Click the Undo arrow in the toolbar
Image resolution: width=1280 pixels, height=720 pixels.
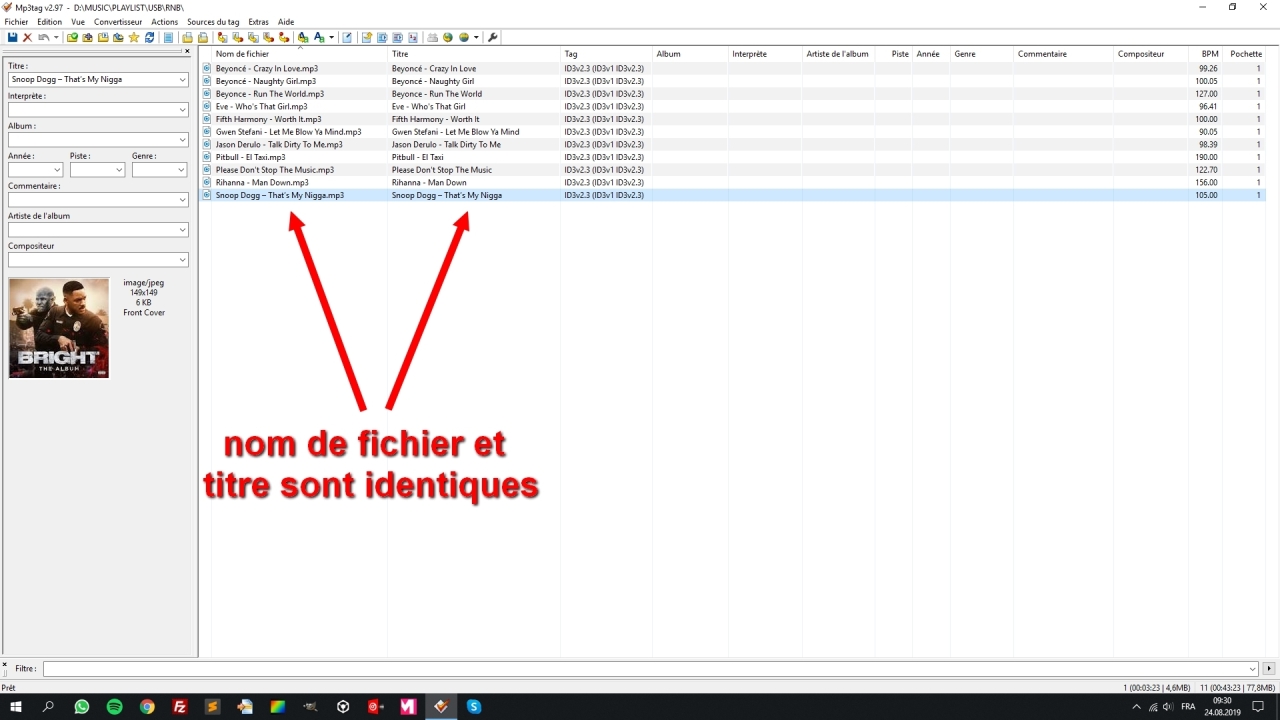coord(43,38)
